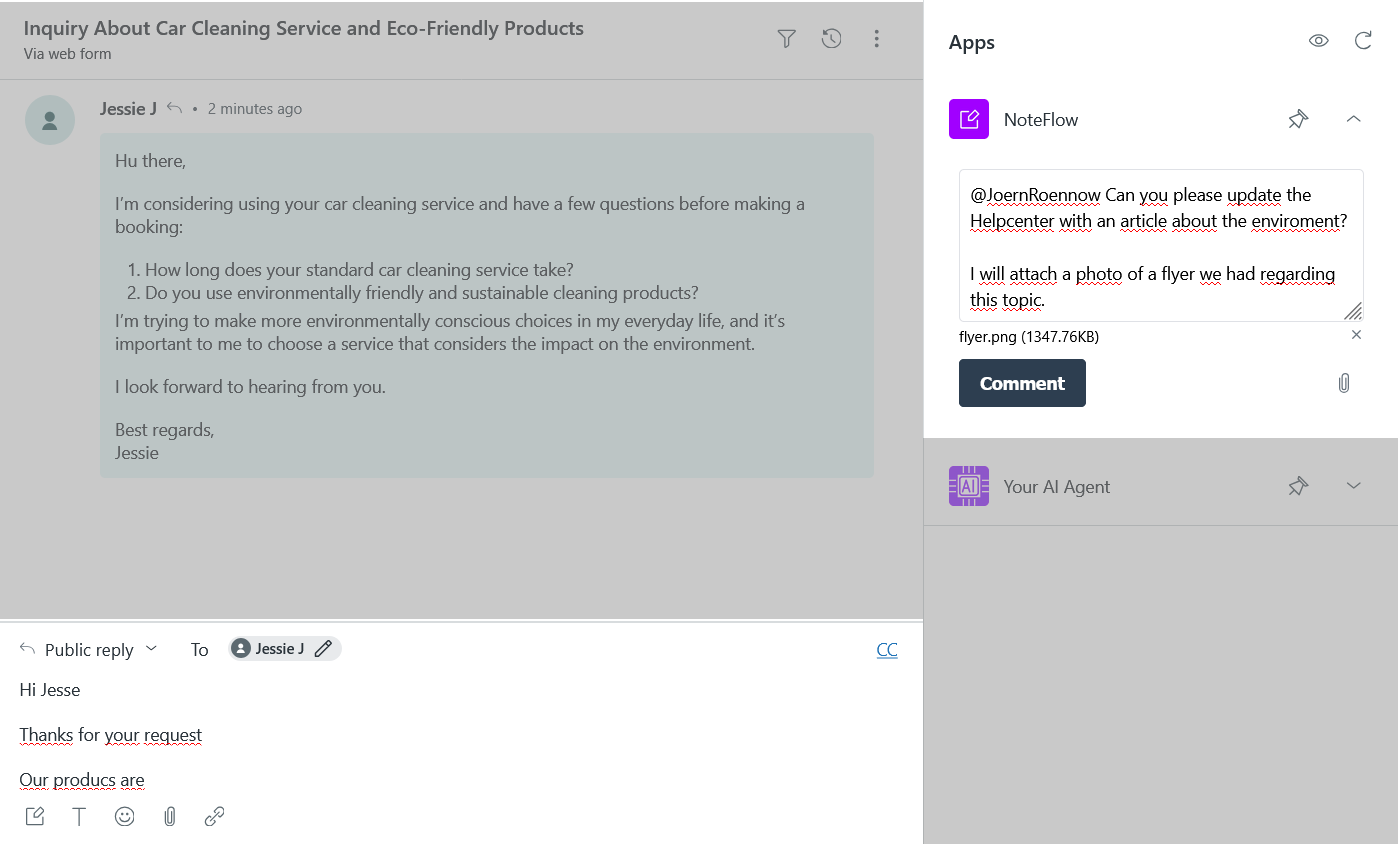Open the ticket overflow three-dot menu
This screenshot has height=845, width=1398.
(877, 38)
